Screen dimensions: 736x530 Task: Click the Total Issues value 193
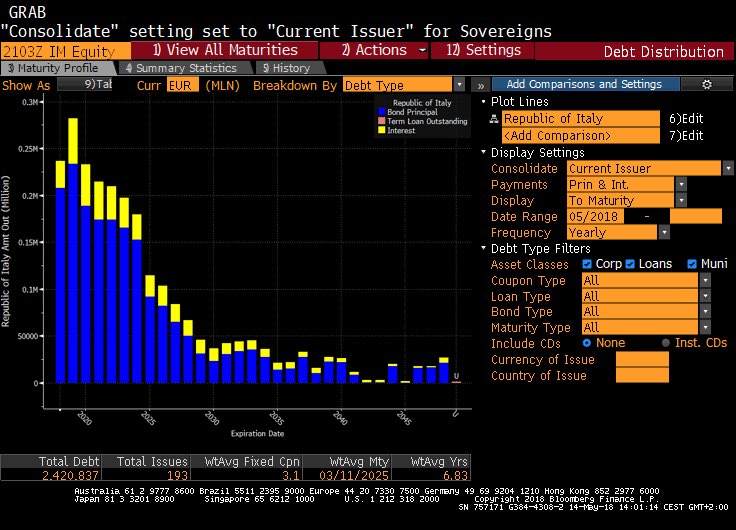177,476
